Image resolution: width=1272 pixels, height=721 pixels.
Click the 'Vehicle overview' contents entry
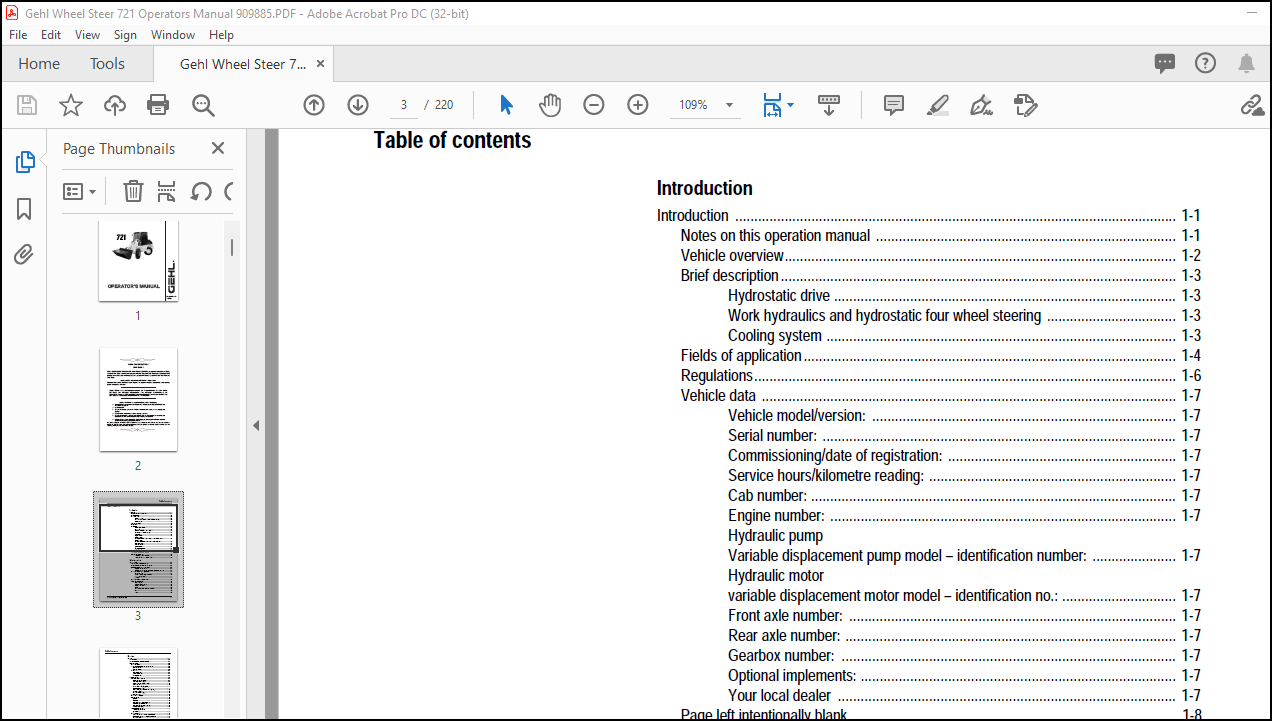coord(732,256)
